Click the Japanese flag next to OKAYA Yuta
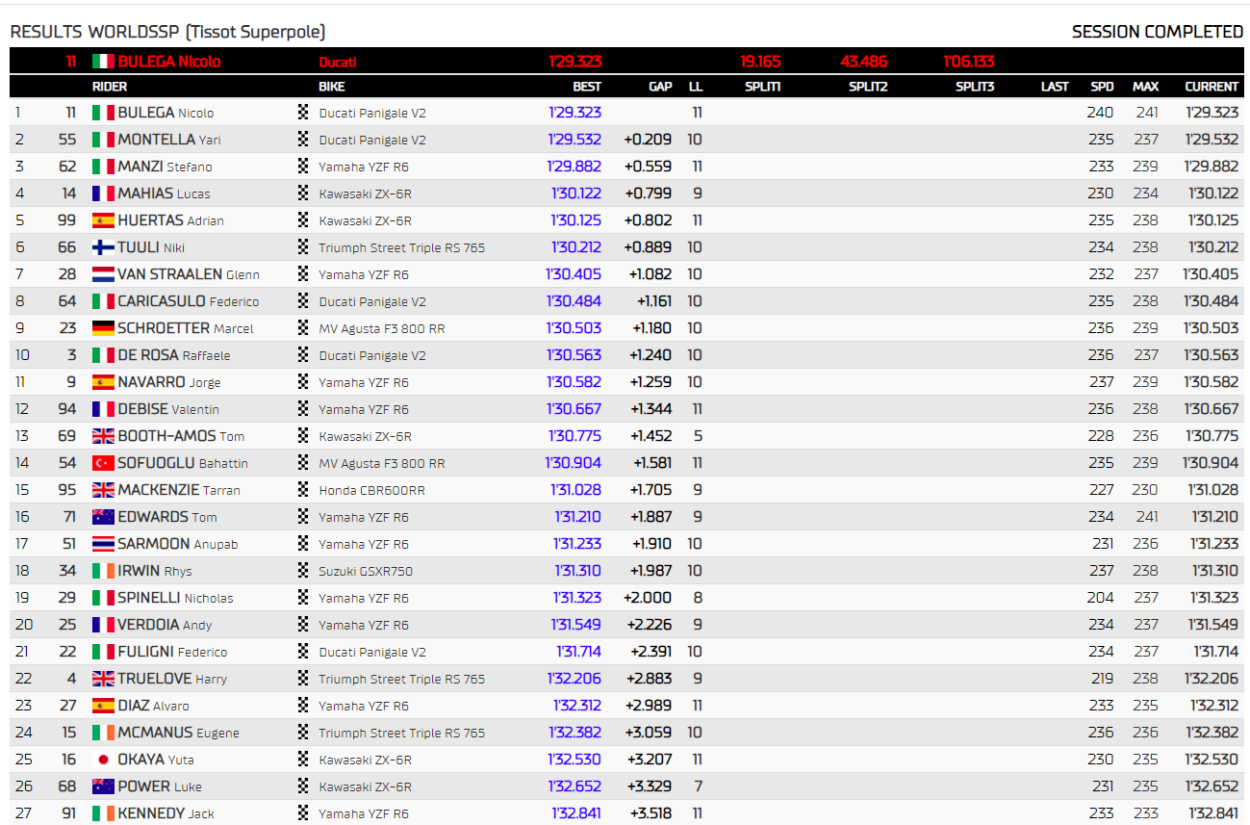 103,760
